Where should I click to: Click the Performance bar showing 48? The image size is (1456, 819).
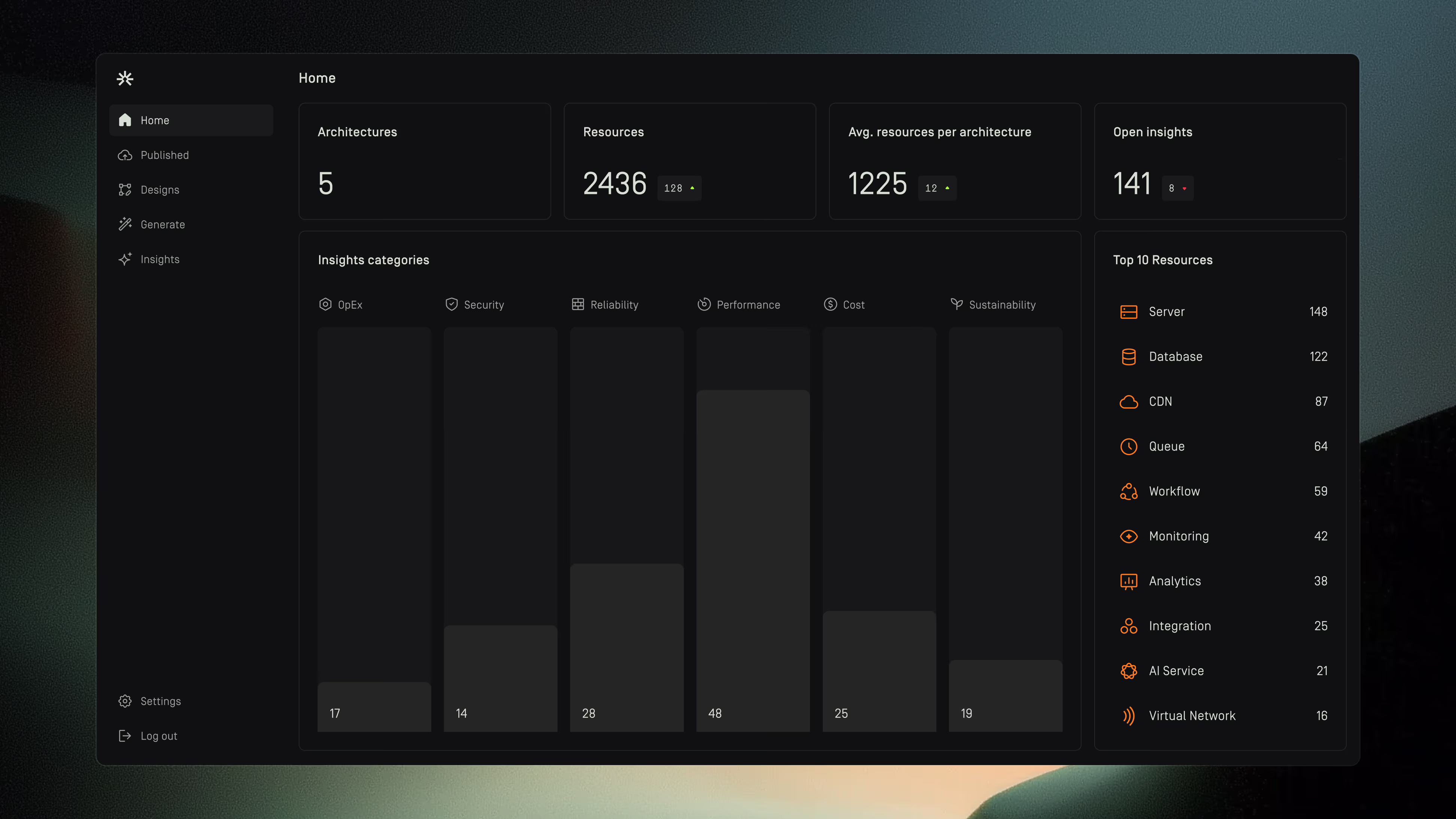click(753, 565)
